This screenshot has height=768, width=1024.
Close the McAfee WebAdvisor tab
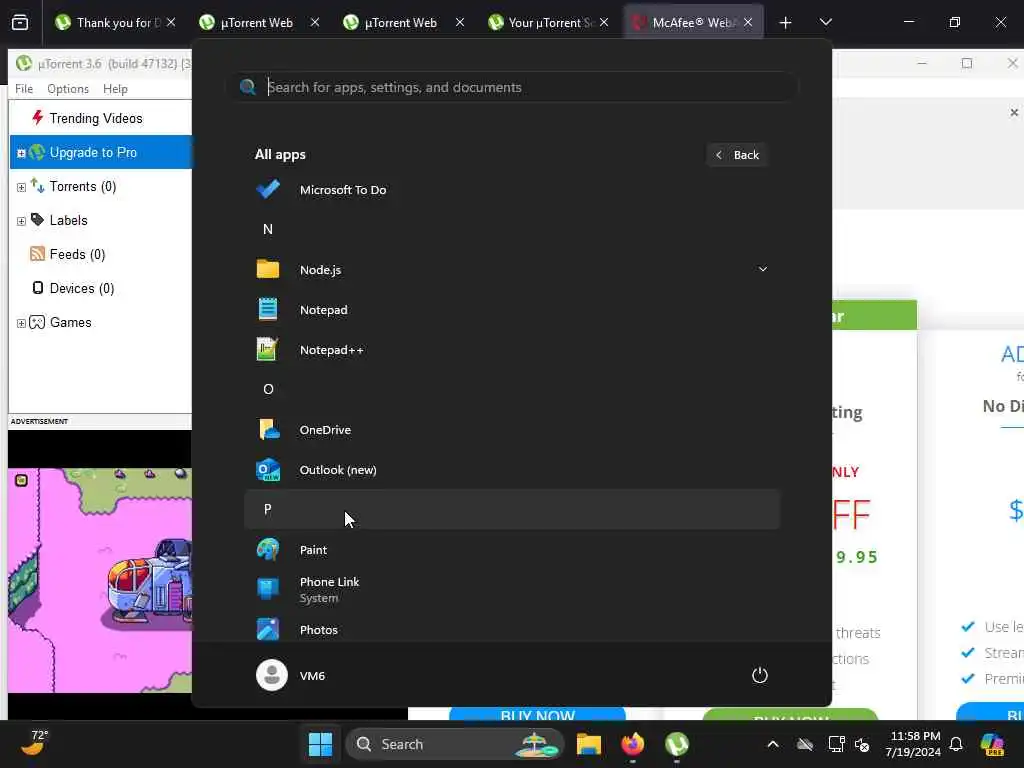[x=748, y=22]
